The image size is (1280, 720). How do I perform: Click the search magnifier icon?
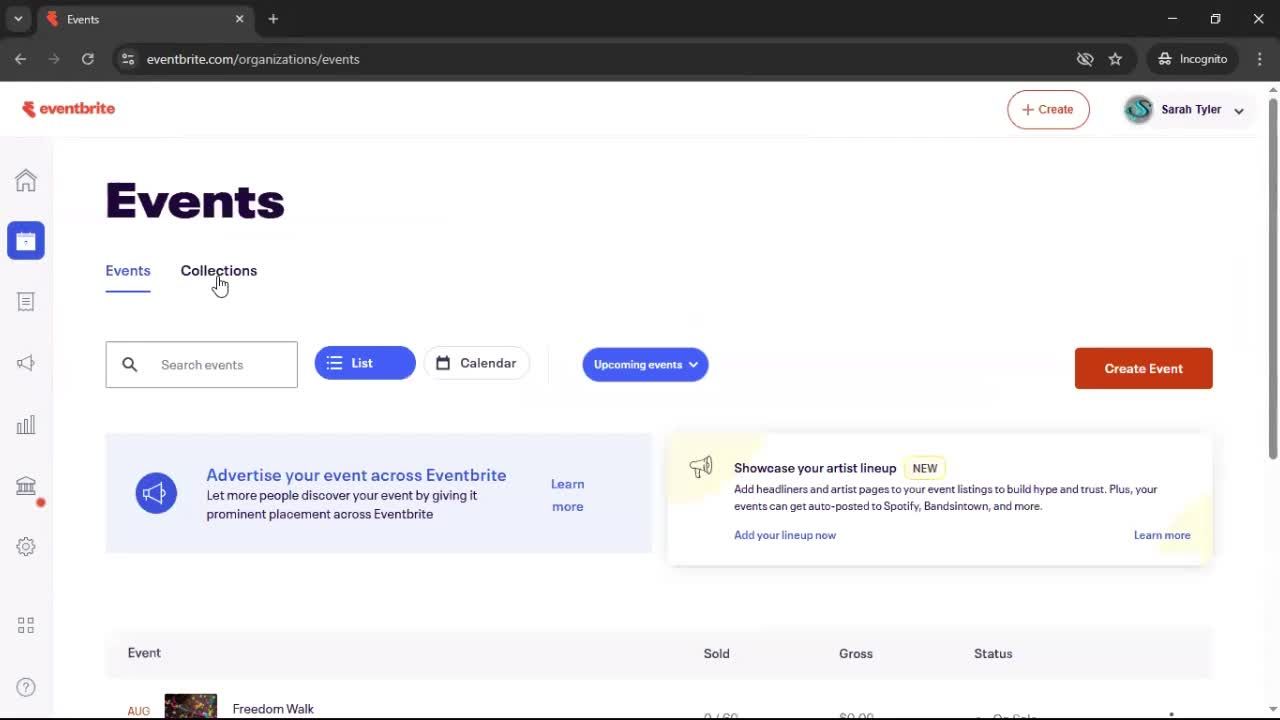[130, 365]
